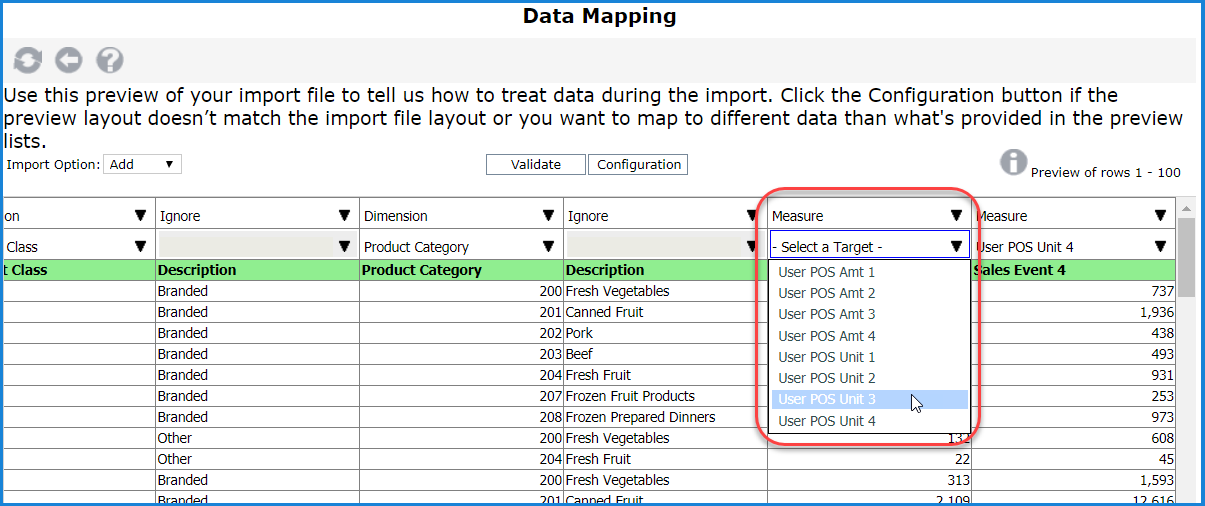Choose User POS Amt 2 option
This screenshot has height=506, width=1205.
[826, 293]
